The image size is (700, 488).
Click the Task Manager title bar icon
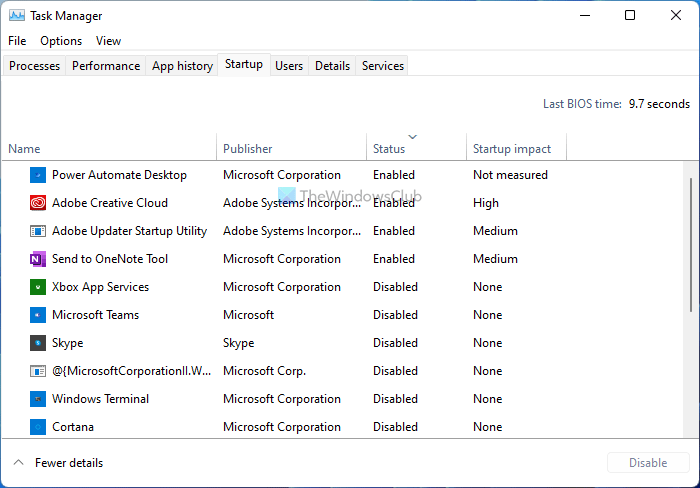tap(17, 16)
